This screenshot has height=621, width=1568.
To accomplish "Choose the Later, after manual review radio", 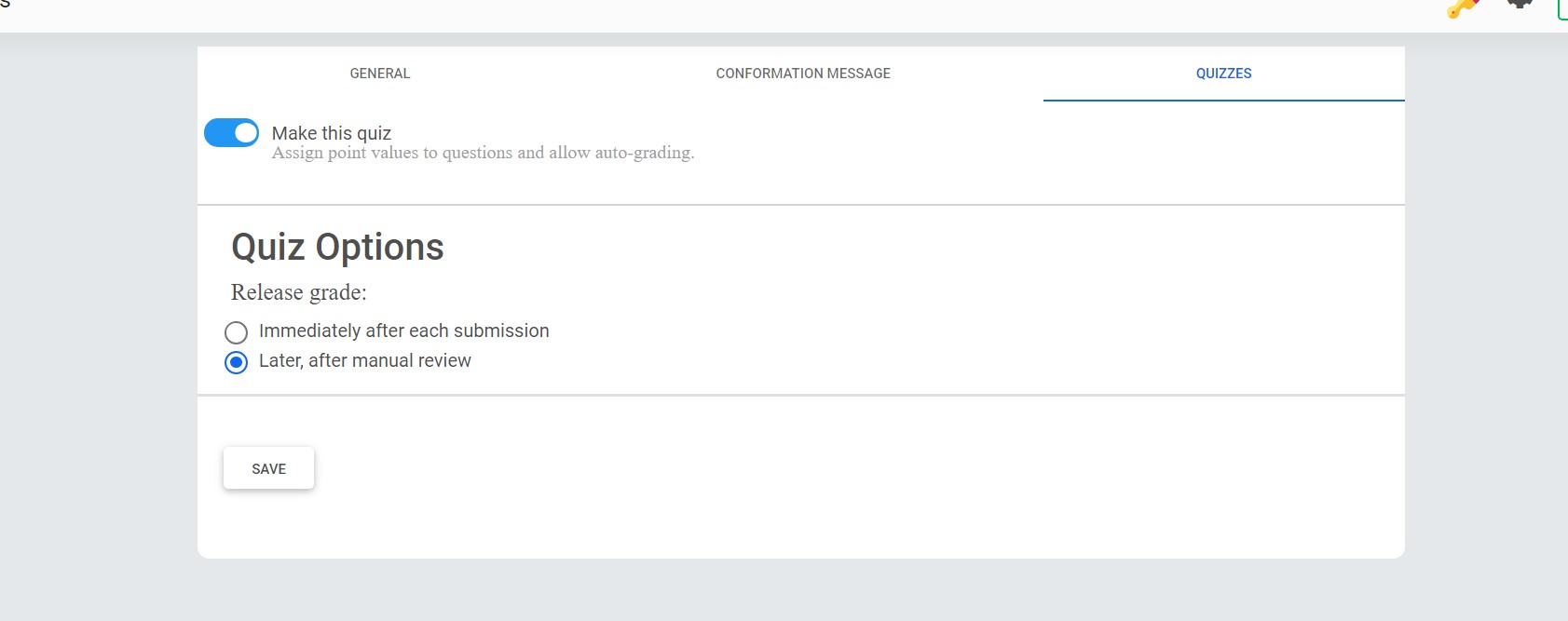I will point(237,362).
